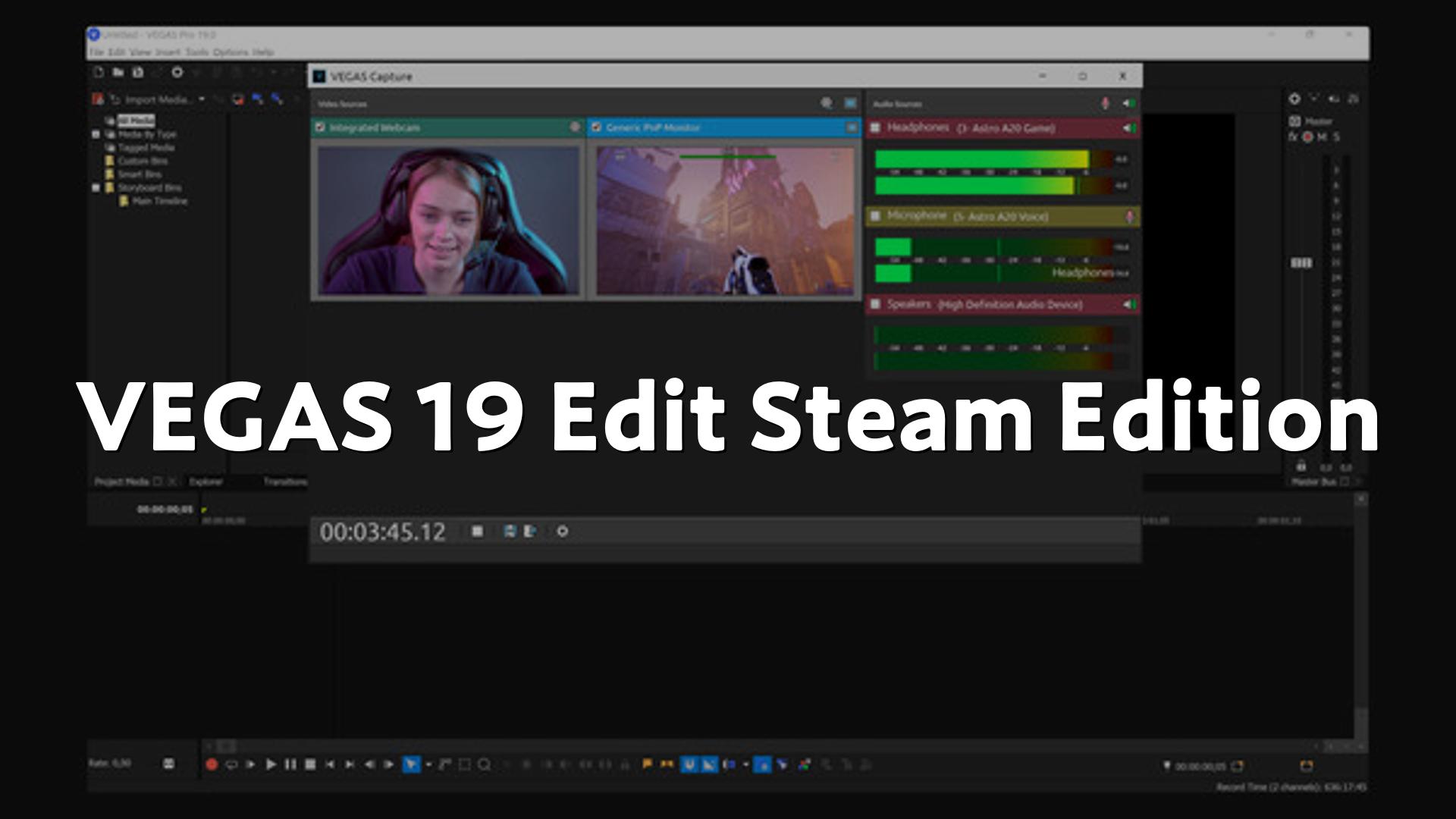The image size is (1456, 819).
Task: Open the Edit menu
Action: click(116, 52)
